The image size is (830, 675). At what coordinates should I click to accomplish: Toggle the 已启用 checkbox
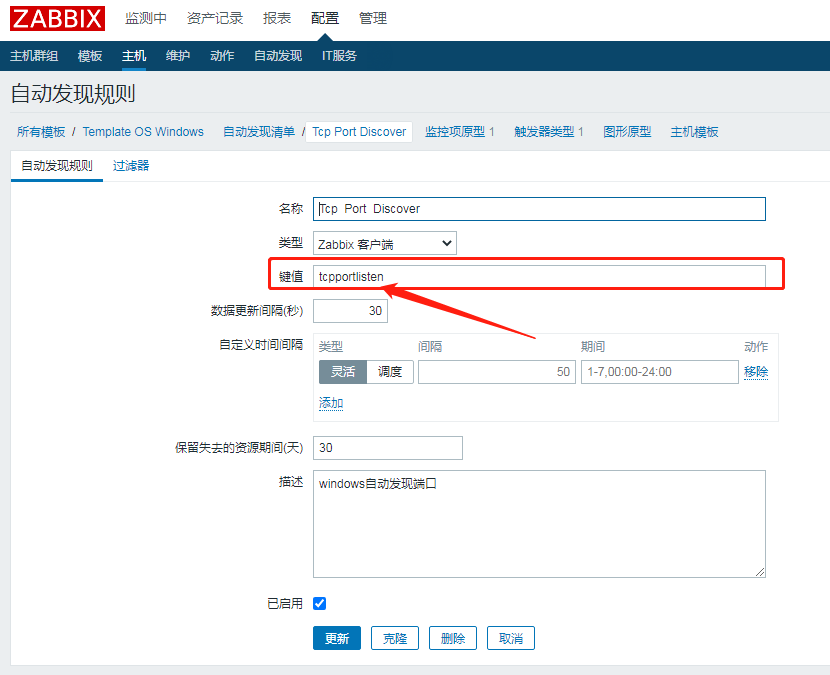(320, 603)
